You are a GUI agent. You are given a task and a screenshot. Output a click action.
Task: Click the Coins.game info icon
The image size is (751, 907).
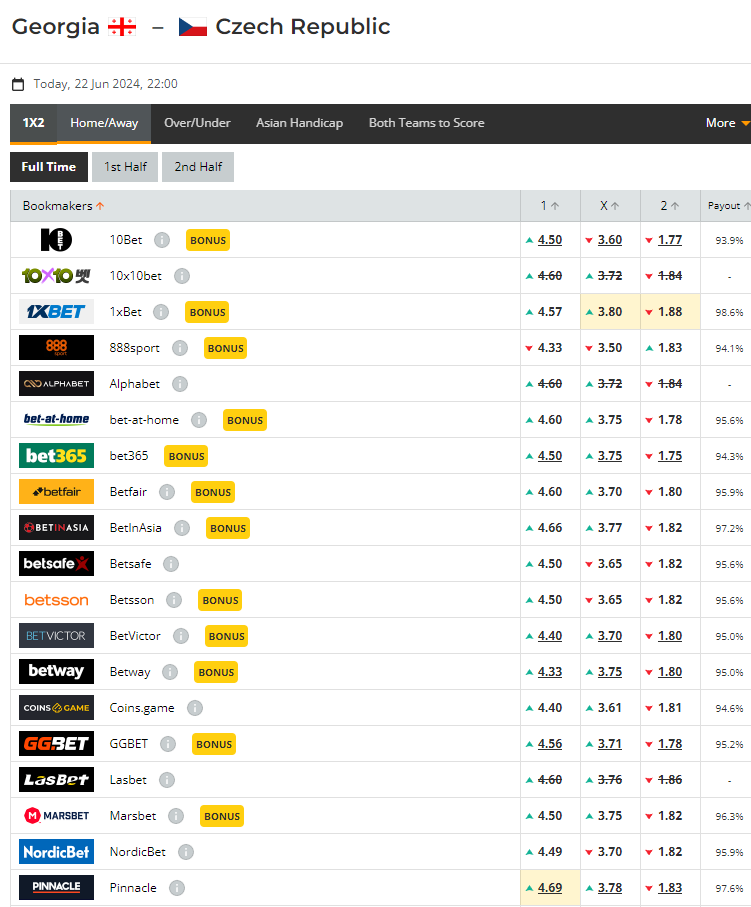(x=195, y=708)
